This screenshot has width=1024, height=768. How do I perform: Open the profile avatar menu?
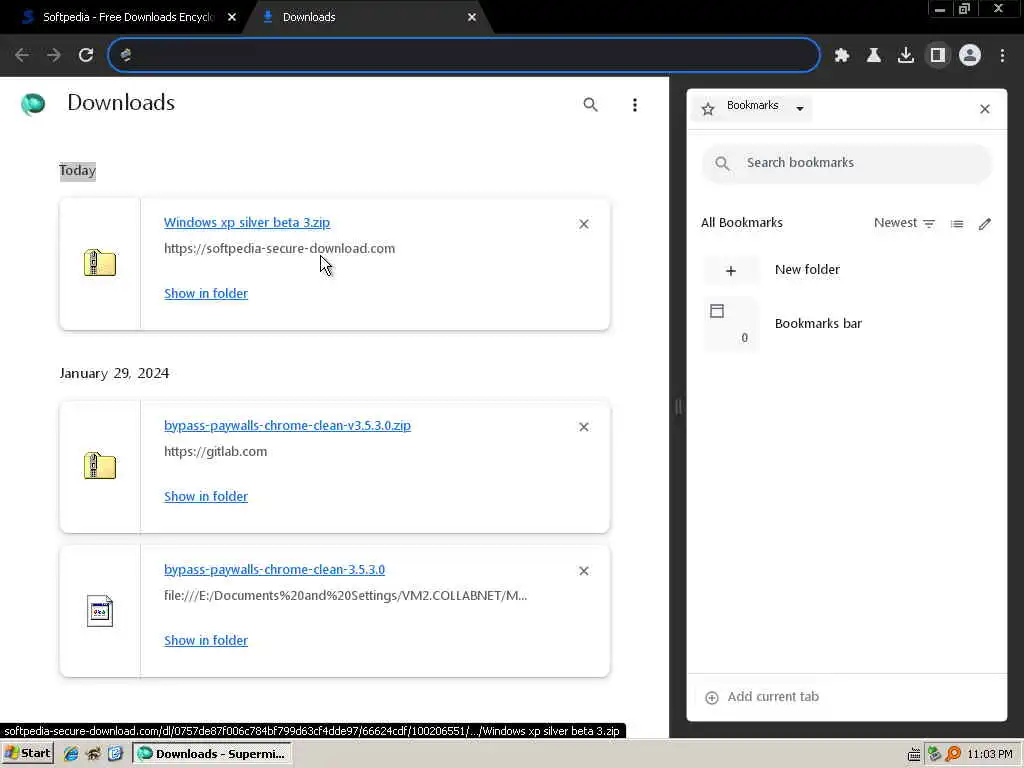[970, 56]
